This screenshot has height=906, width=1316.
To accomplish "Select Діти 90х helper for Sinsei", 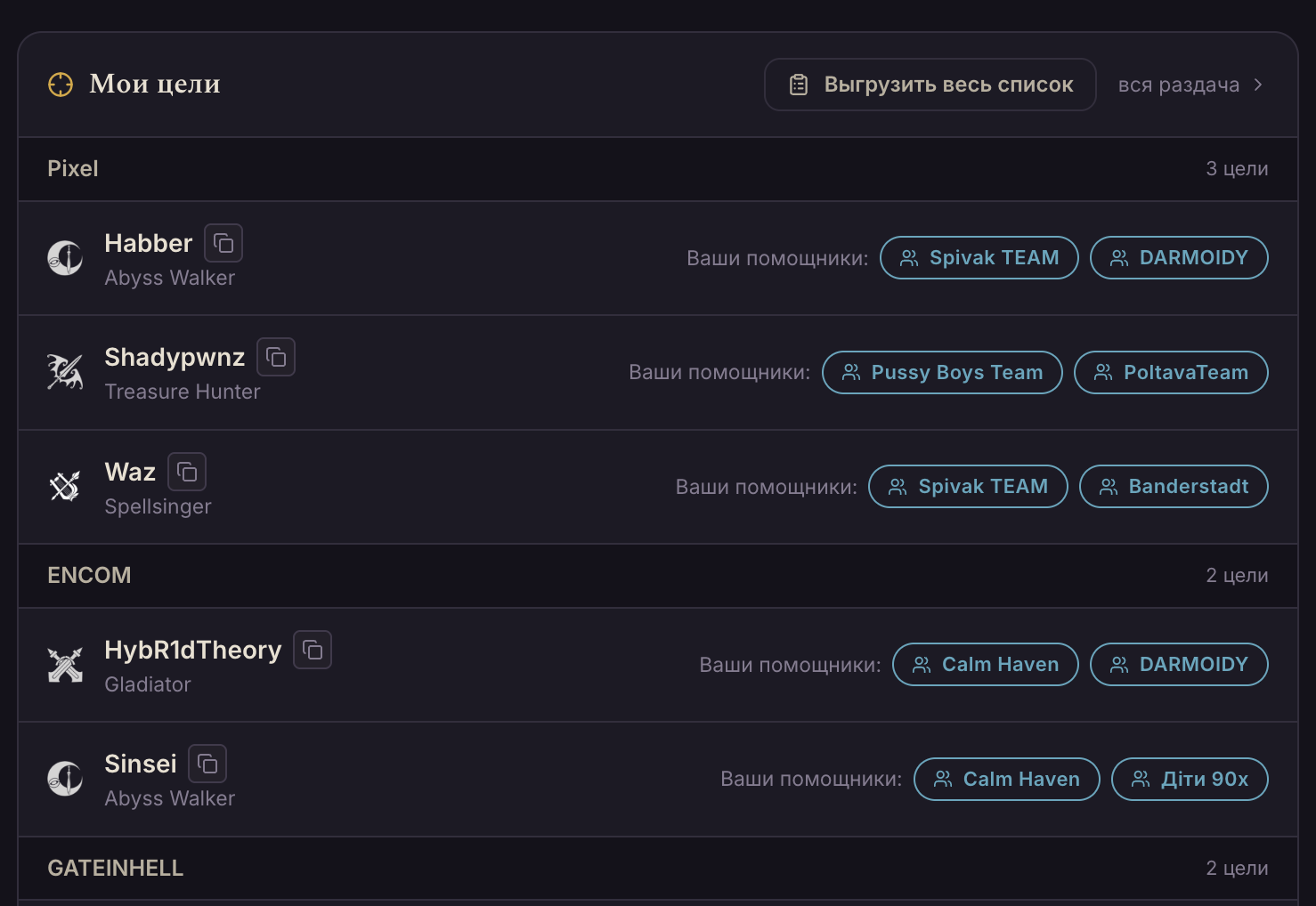I will pos(1190,779).
